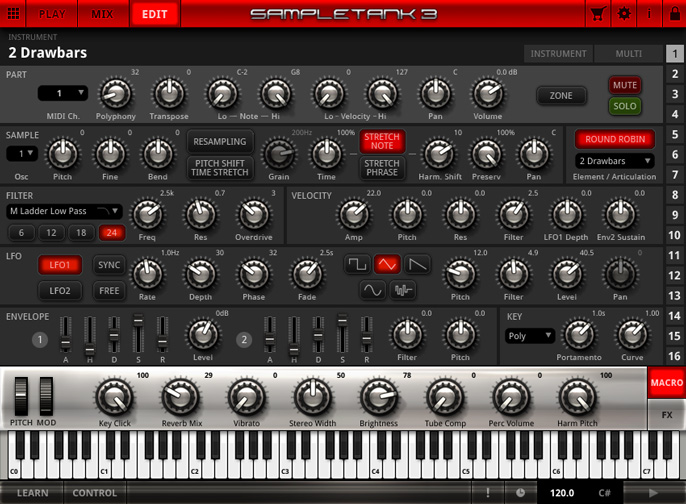Toggle LFO FREE mode
This screenshot has height=504, width=686.
(109, 290)
